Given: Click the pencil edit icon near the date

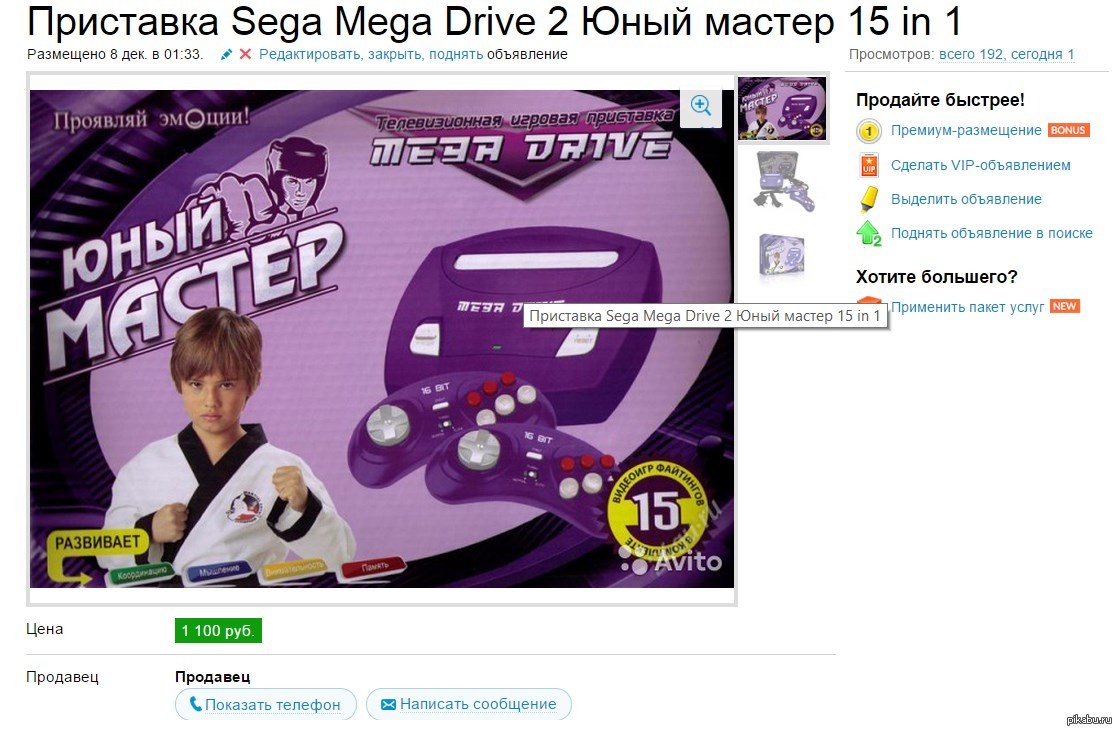Looking at the screenshot, I should 227,54.
